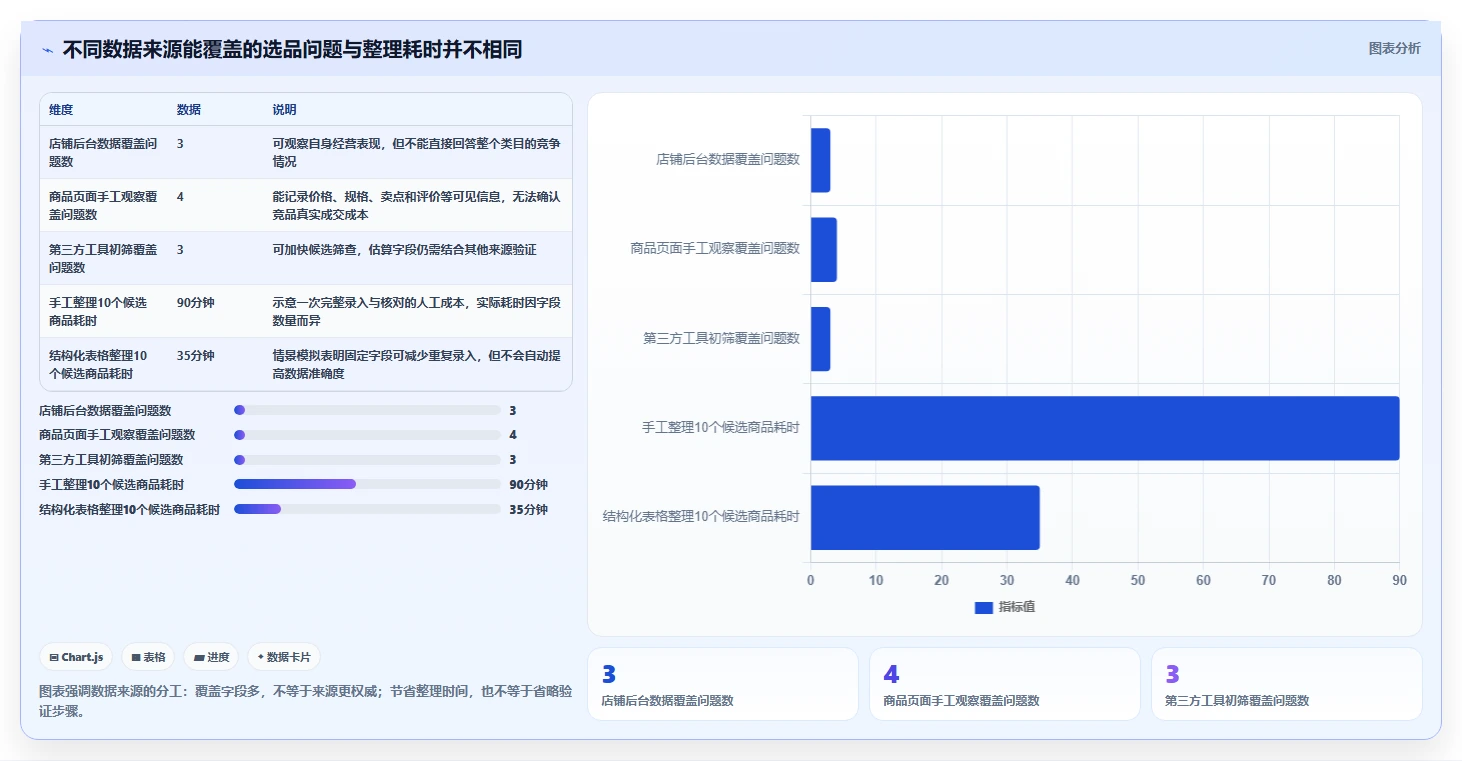Click card caption 第三方工具初筛覆盖问题数
Viewport: 1462px width, 761px height.
coord(1237,701)
